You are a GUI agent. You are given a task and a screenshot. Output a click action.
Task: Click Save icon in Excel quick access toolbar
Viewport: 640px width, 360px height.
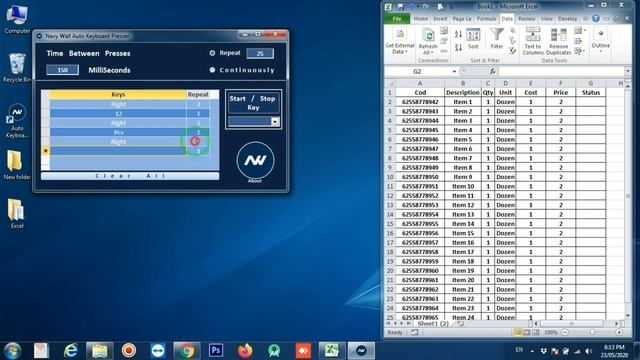(x=401, y=7)
